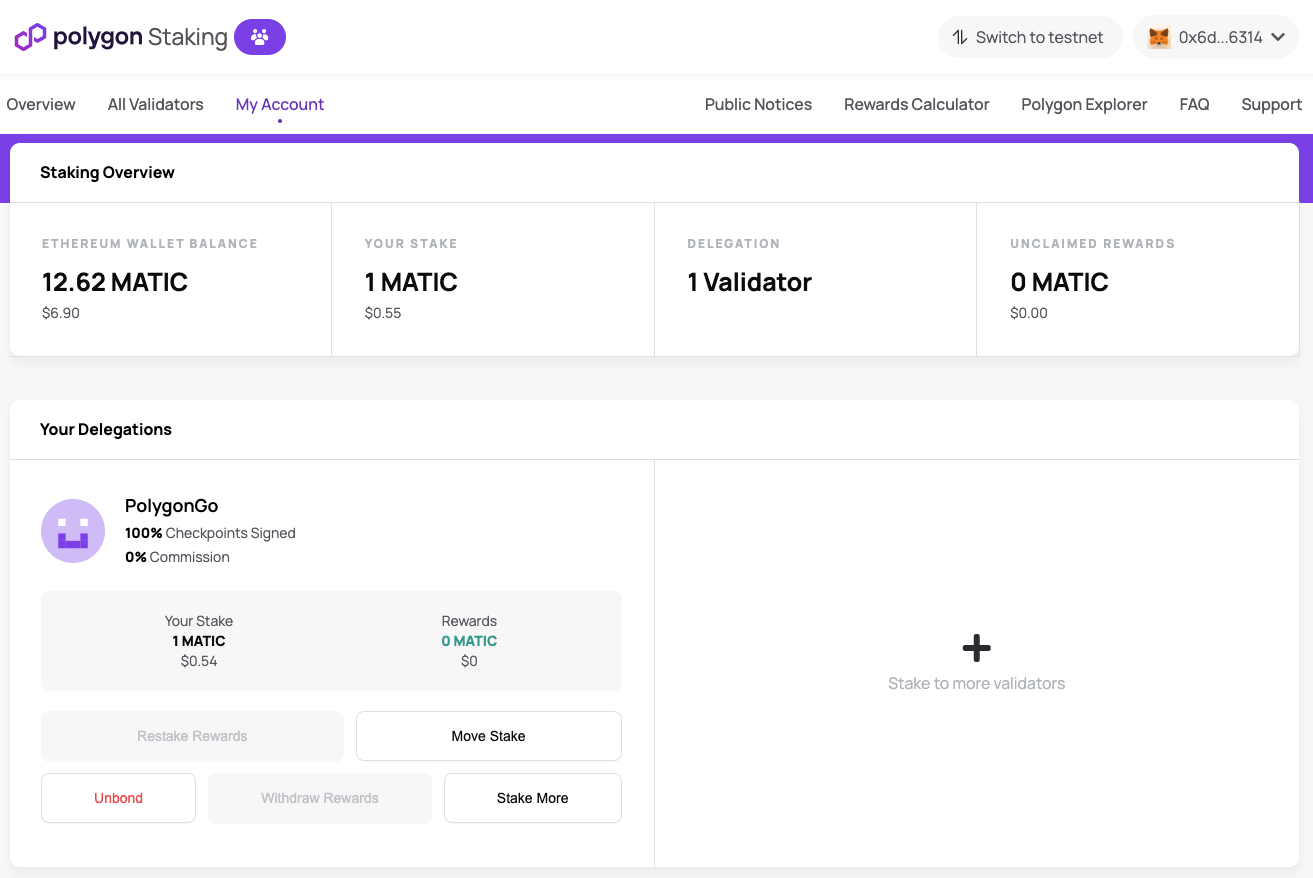Select the My Account tab
The width and height of the screenshot is (1313, 878).
(x=280, y=104)
